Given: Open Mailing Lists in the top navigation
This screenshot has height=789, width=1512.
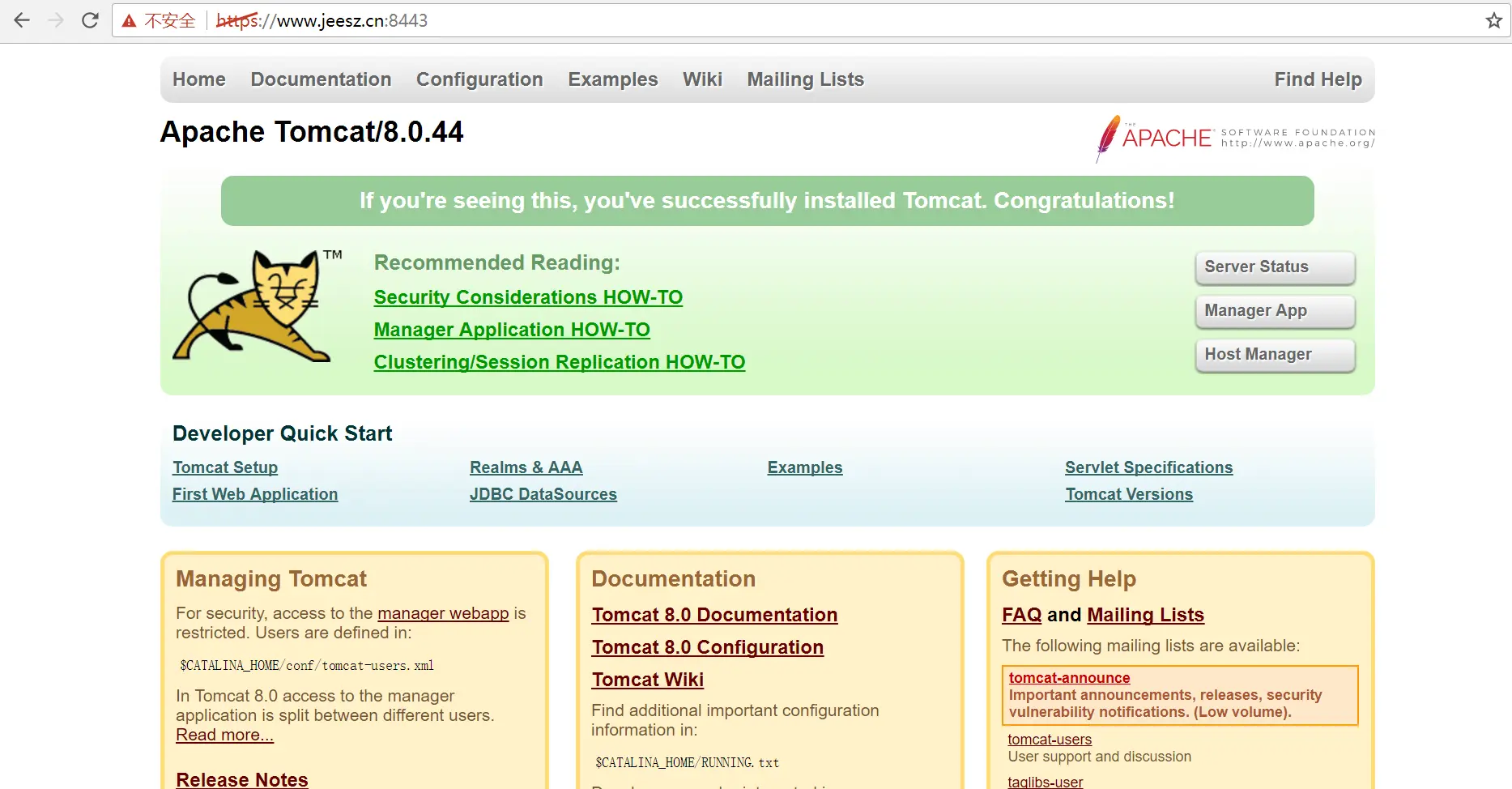Looking at the screenshot, I should point(806,79).
